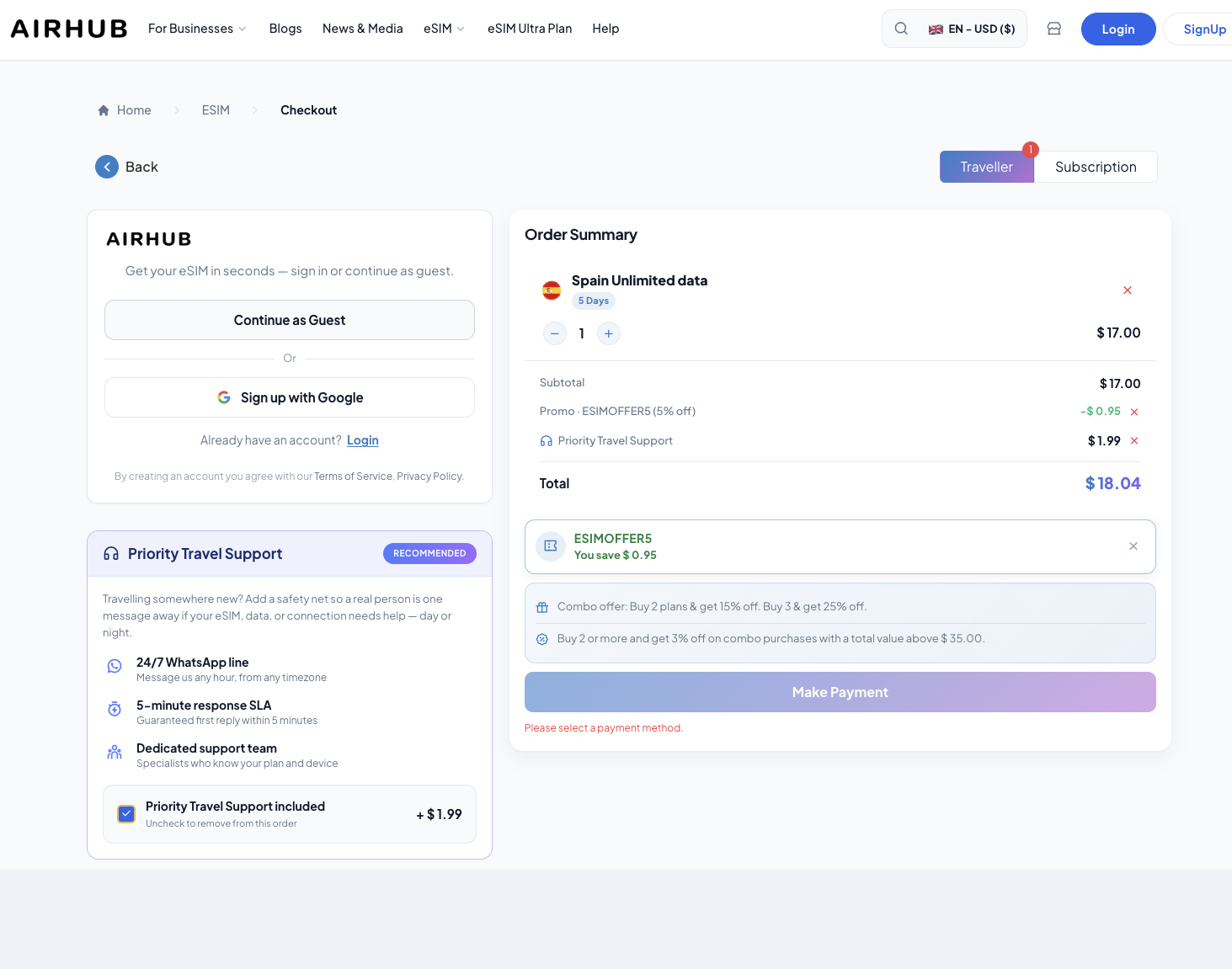This screenshot has height=969, width=1232.
Task: Open the store icon in header
Action: pos(1053,29)
